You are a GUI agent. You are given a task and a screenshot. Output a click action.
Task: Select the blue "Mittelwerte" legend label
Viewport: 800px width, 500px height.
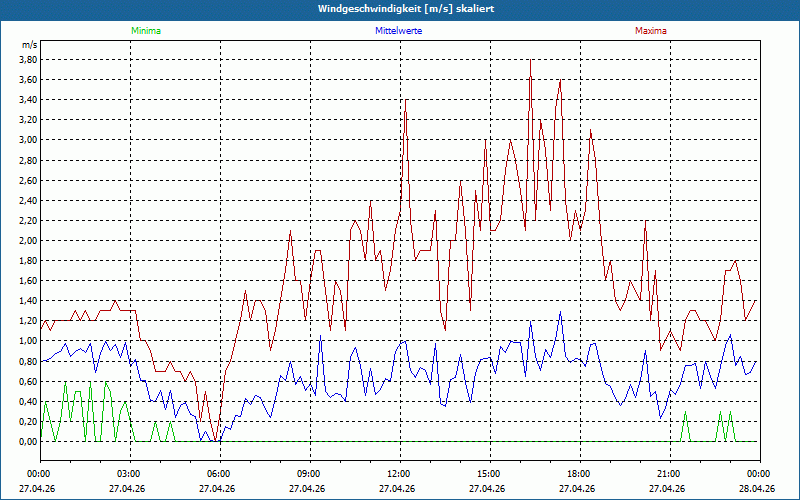coord(399,31)
